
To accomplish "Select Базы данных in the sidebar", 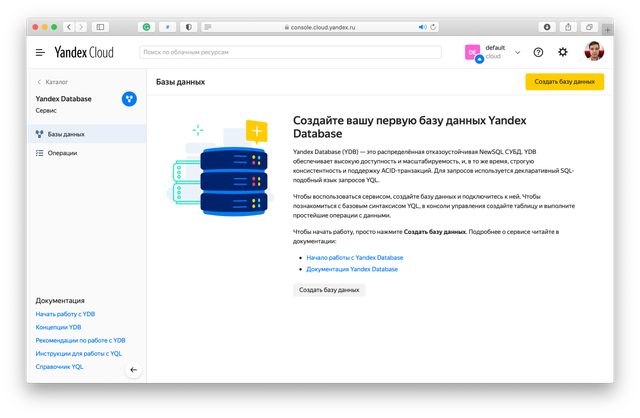I will 66,133.
